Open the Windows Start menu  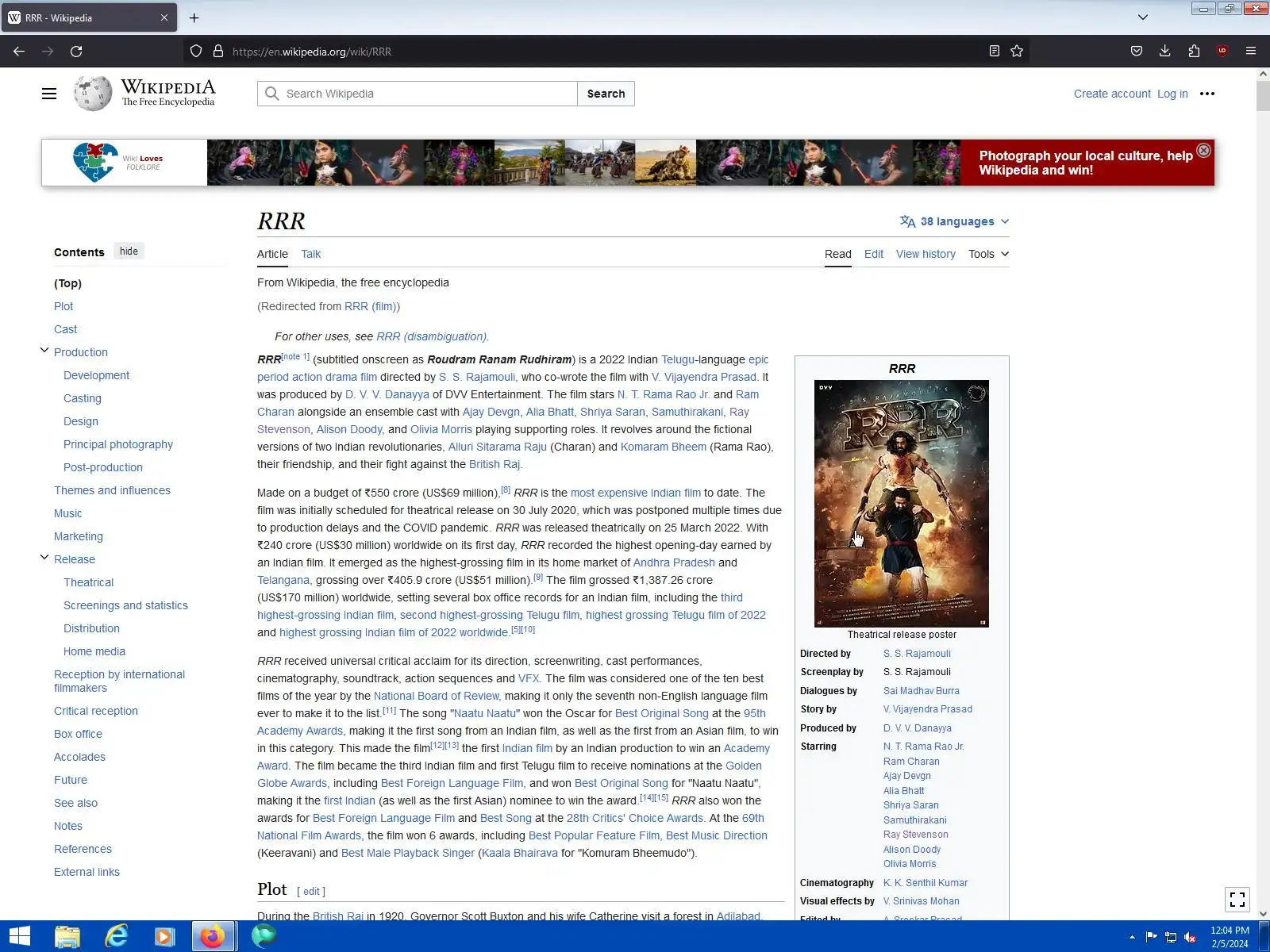click(19, 936)
